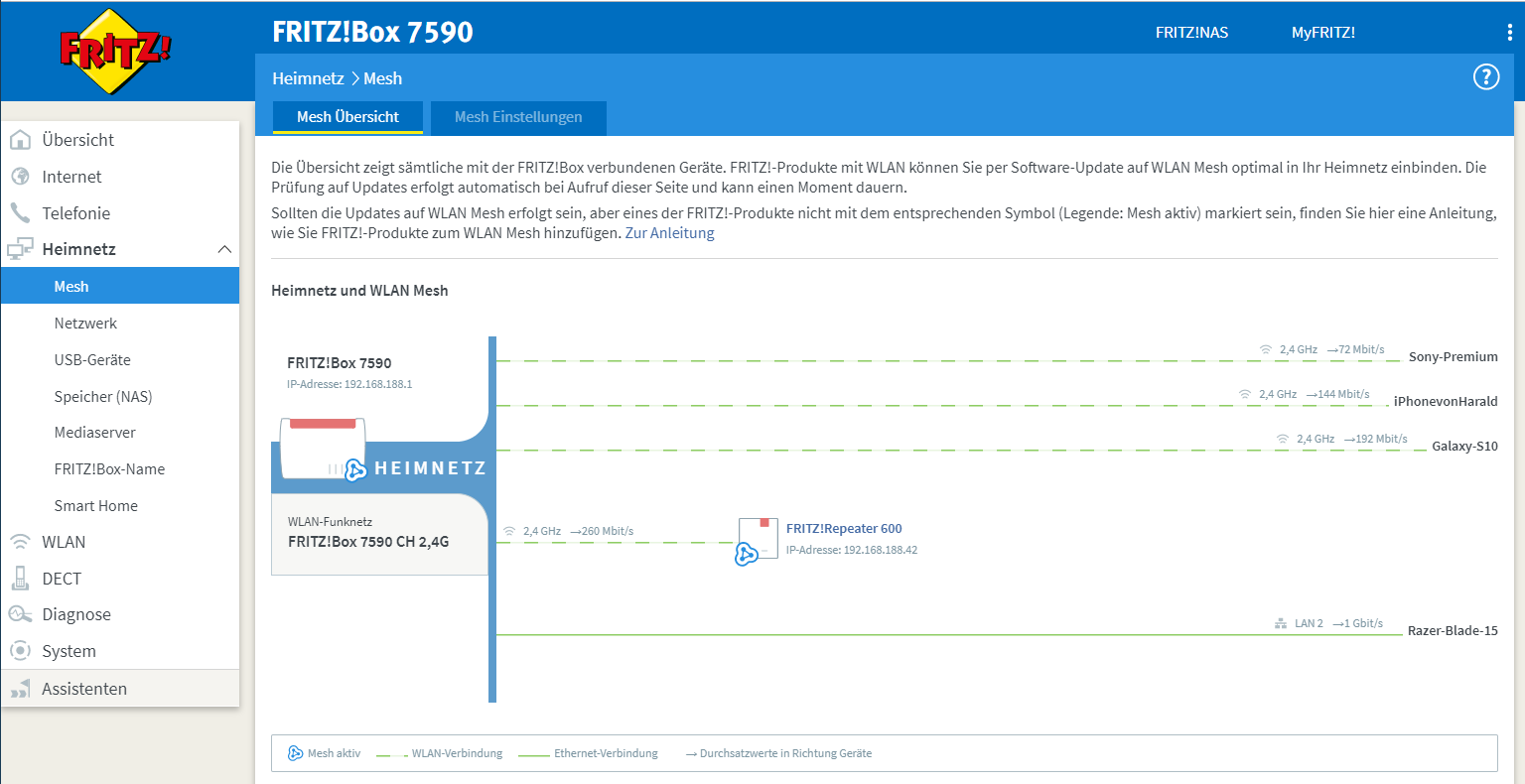Click the help question mark icon

point(1485,77)
